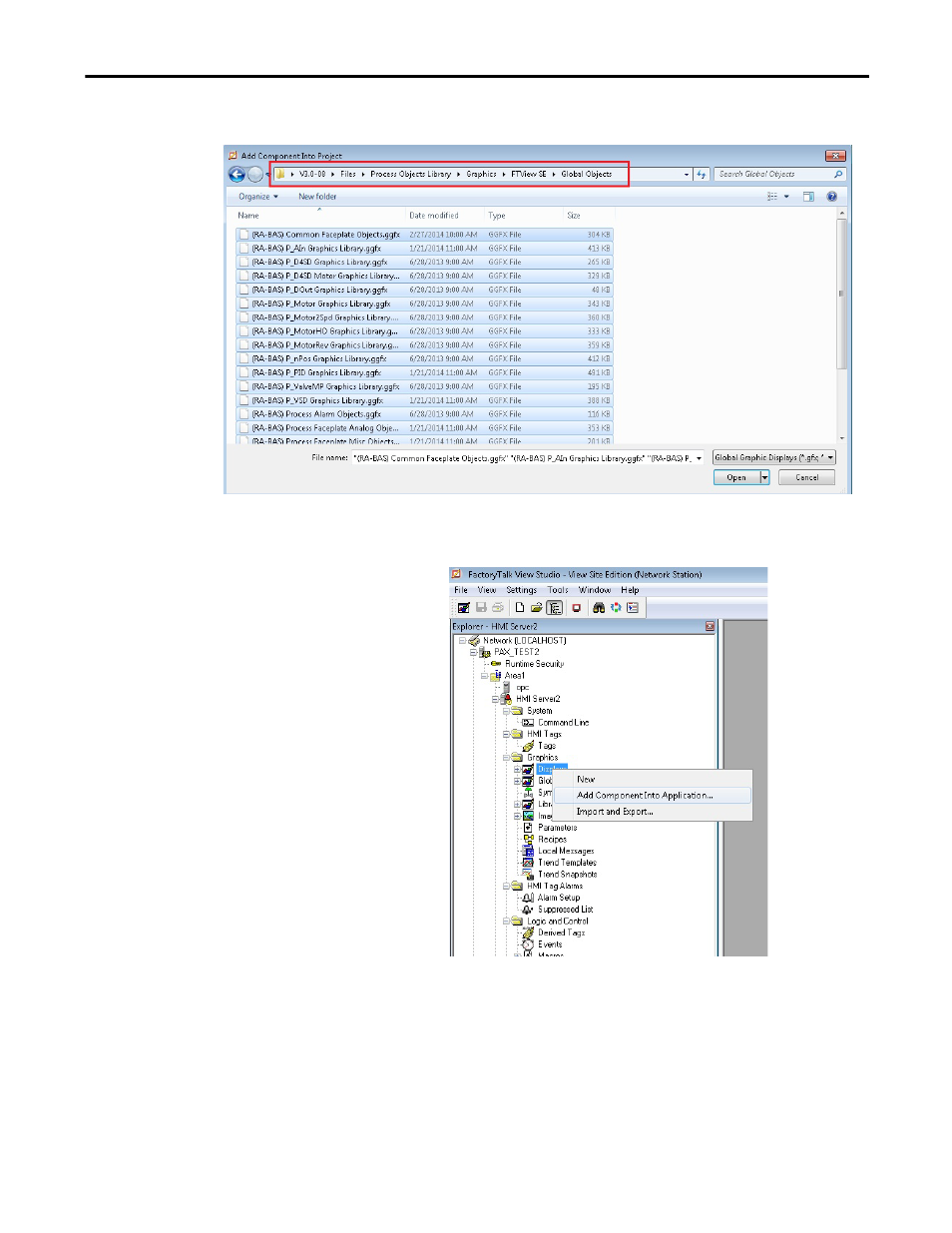Choose Import and Export from context menu
The image size is (952, 1233).
652,812
